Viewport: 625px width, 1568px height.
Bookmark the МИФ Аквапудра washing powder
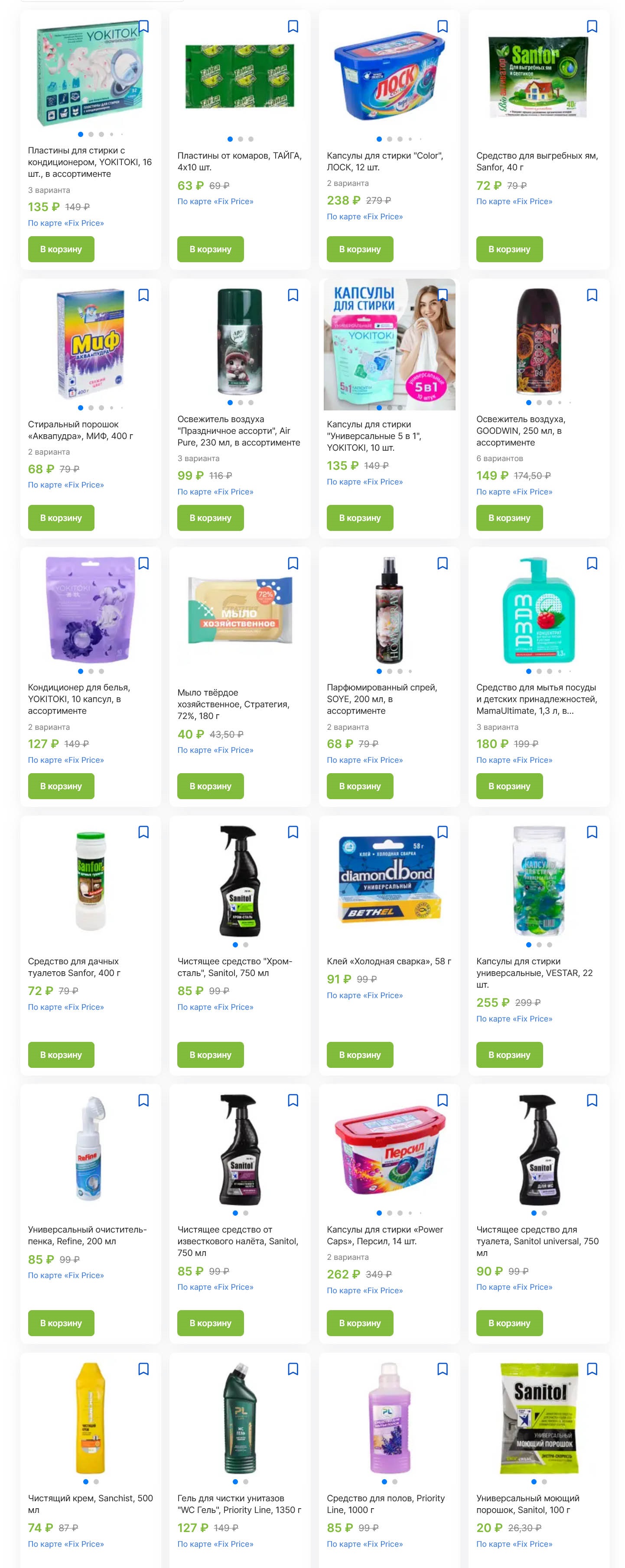pyautogui.click(x=143, y=295)
